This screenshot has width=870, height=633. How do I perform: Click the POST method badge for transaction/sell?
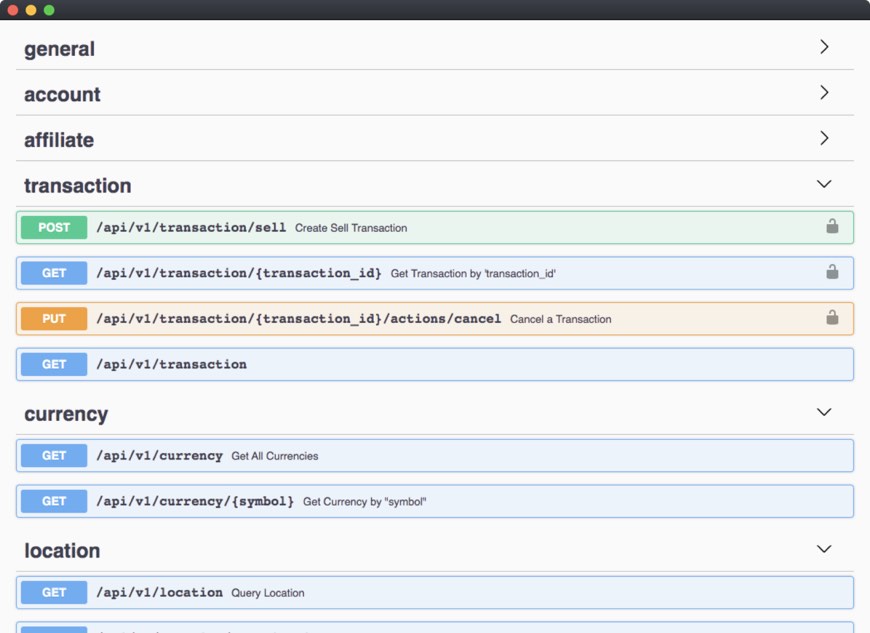(x=54, y=228)
